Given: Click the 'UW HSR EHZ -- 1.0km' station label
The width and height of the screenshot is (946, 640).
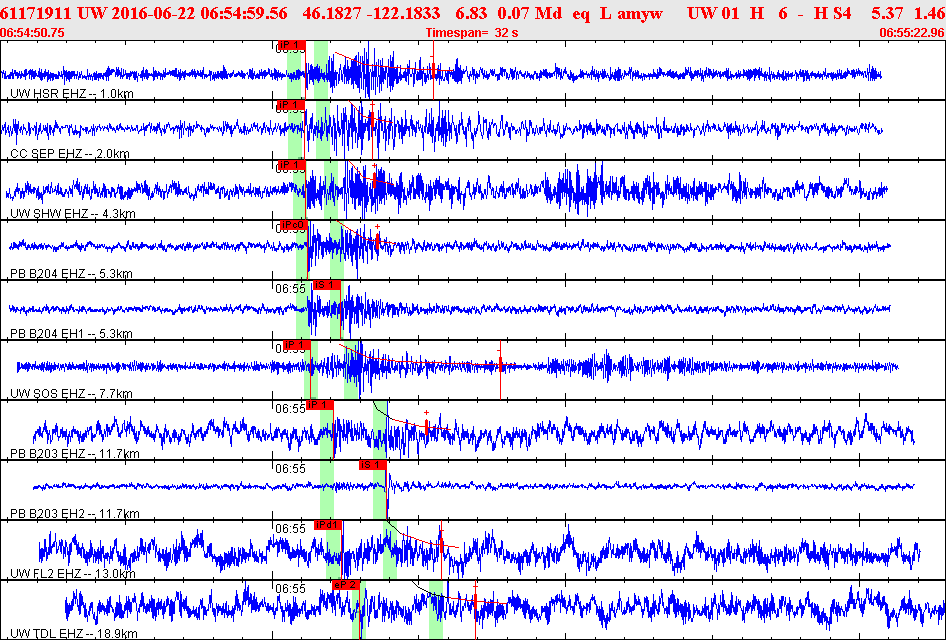Looking at the screenshot, I should pos(72,94).
